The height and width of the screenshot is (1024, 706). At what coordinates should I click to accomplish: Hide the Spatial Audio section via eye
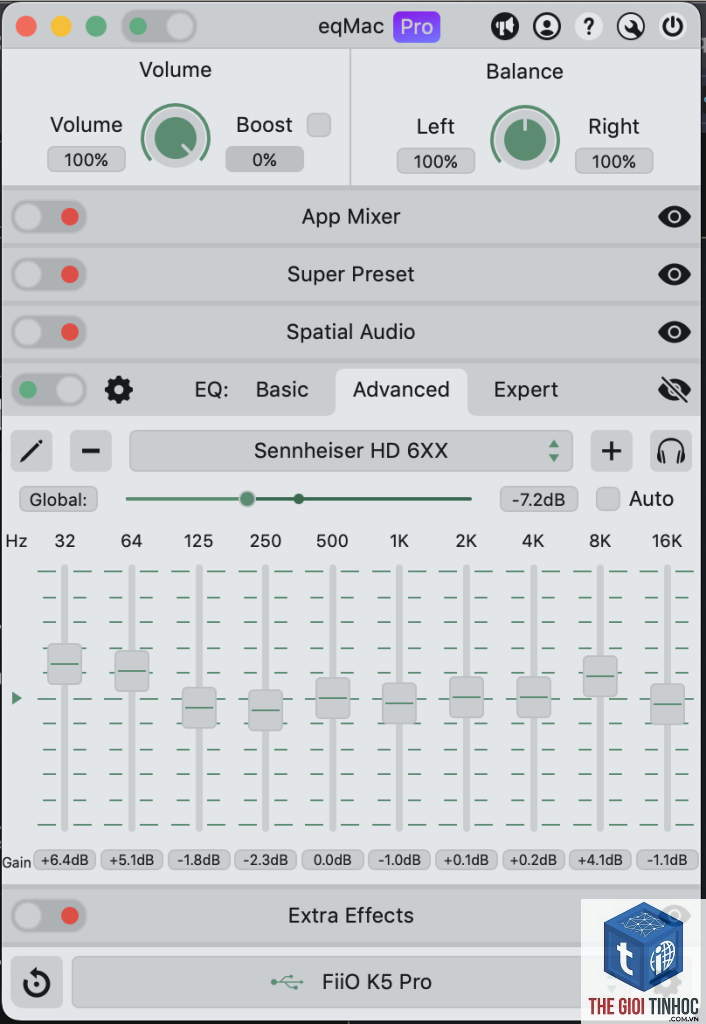[674, 332]
